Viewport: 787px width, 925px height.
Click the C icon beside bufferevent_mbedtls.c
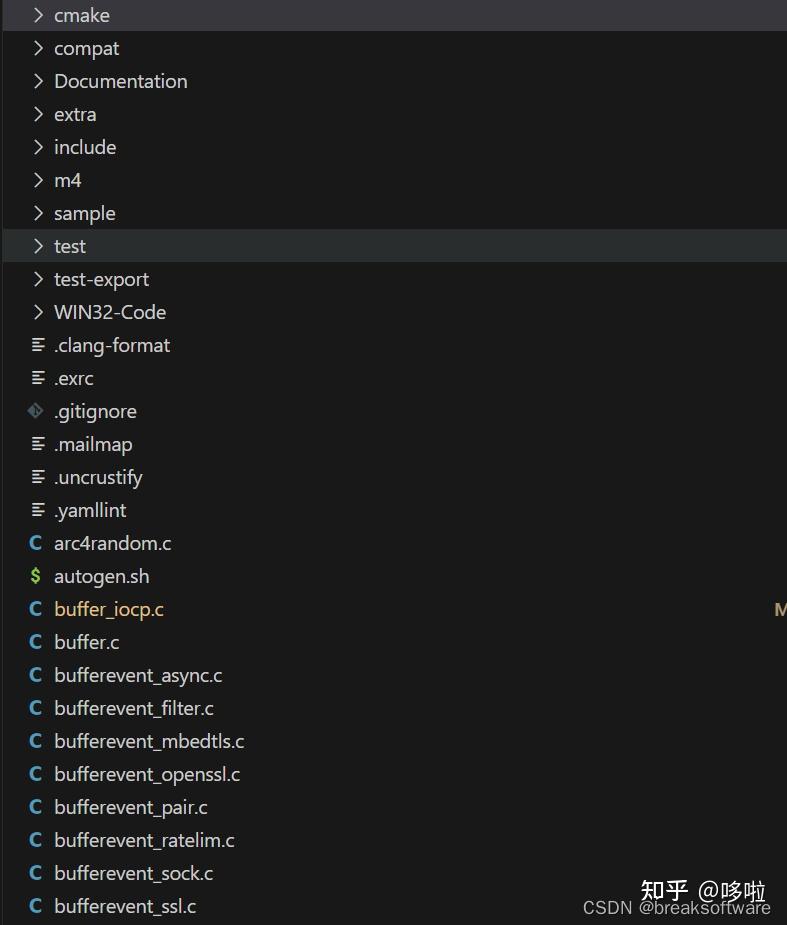[x=35, y=742]
